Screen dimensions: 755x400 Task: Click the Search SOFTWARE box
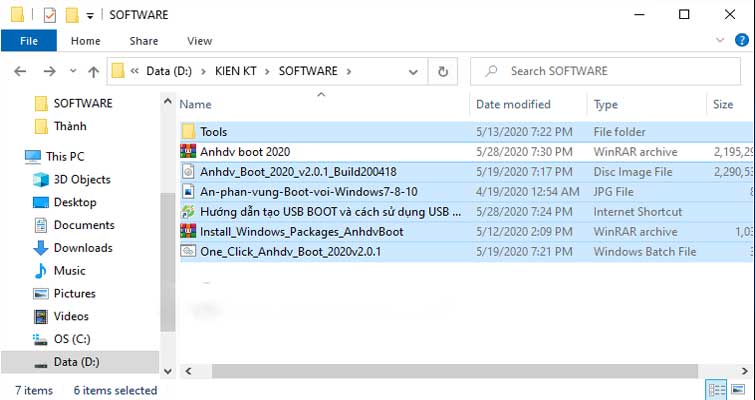click(605, 71)
